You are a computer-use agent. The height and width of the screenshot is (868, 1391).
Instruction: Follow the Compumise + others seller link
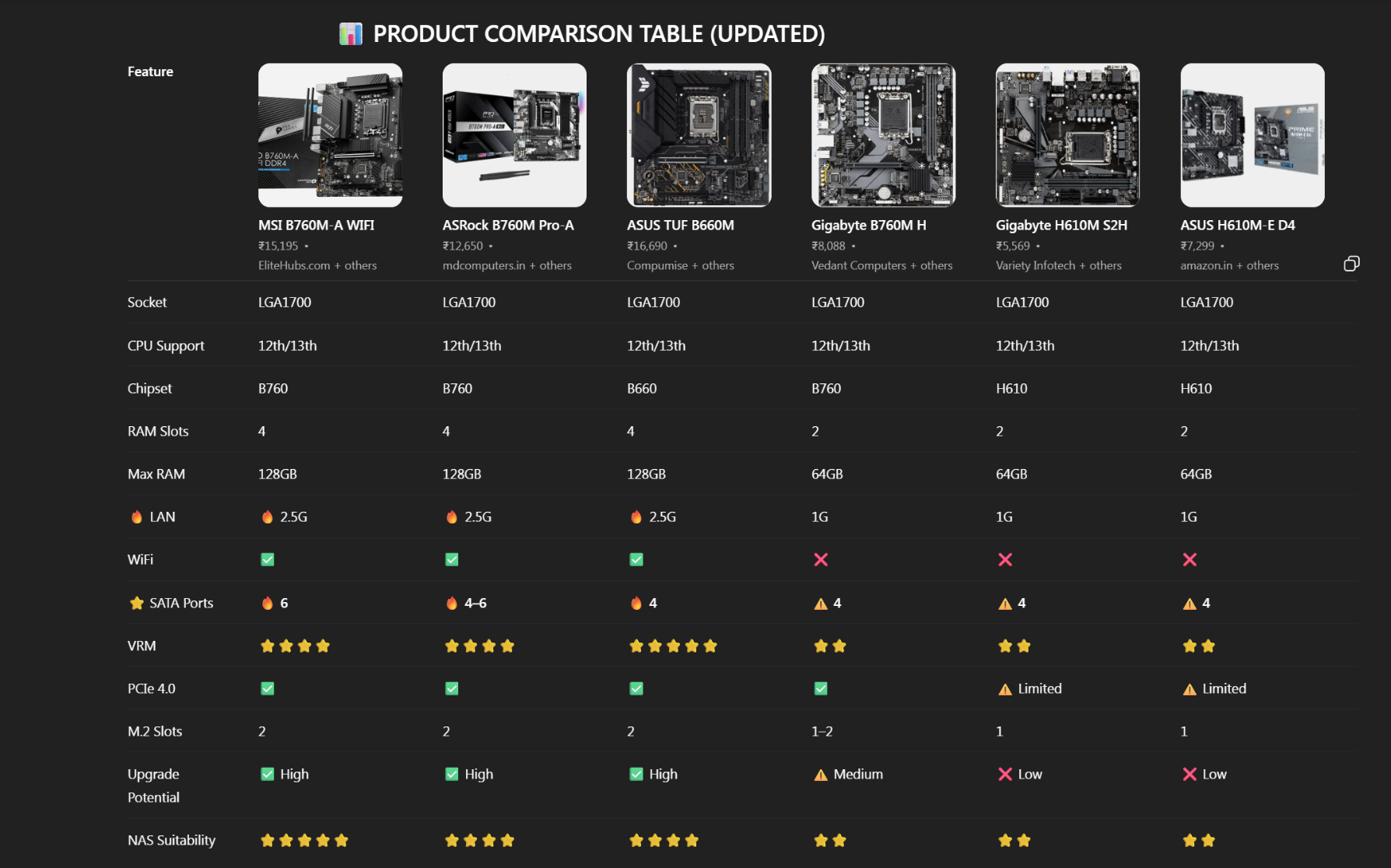pos(681,265)
